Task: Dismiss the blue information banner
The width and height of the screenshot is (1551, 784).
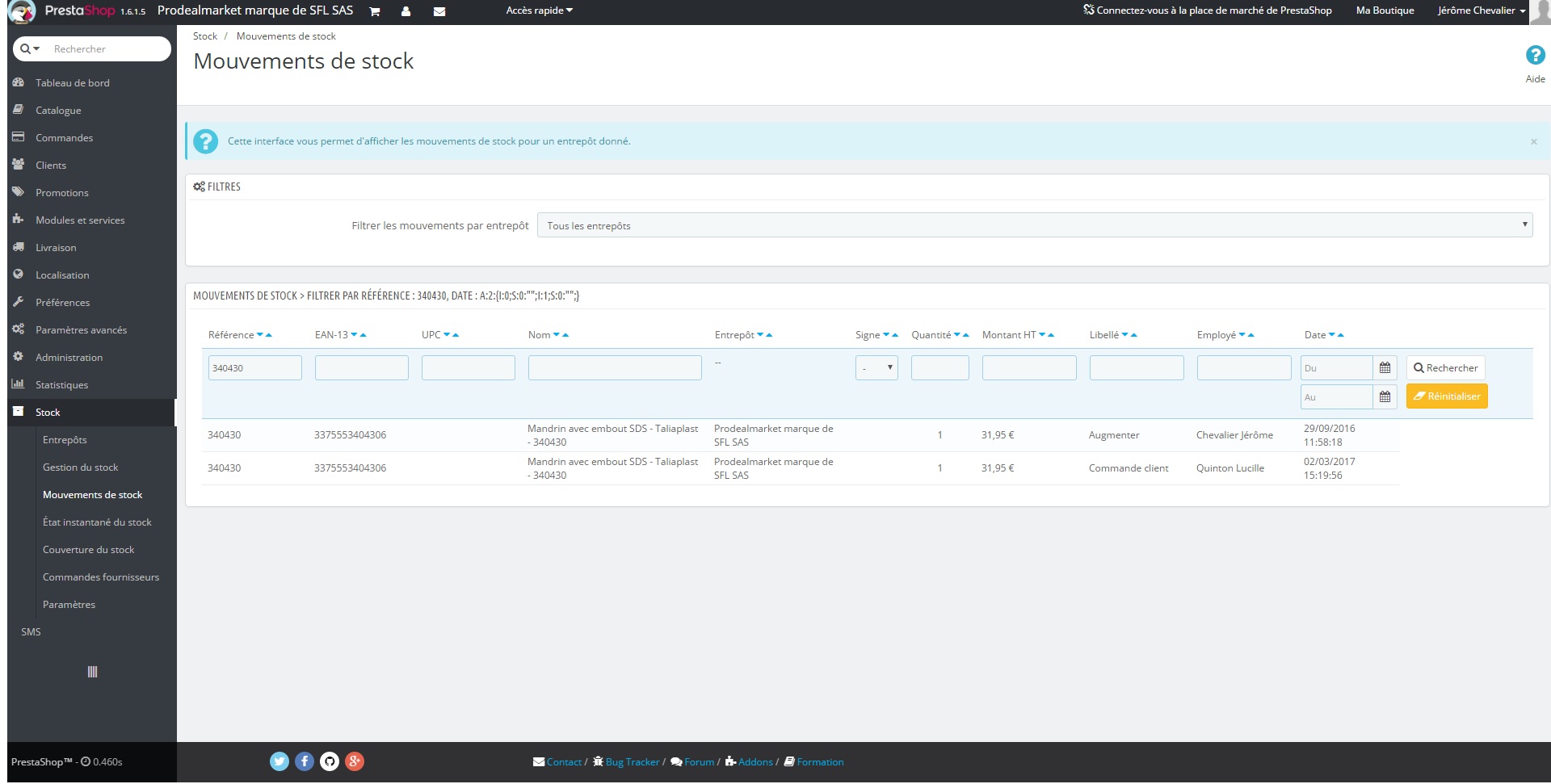Action: (1533, 142)
